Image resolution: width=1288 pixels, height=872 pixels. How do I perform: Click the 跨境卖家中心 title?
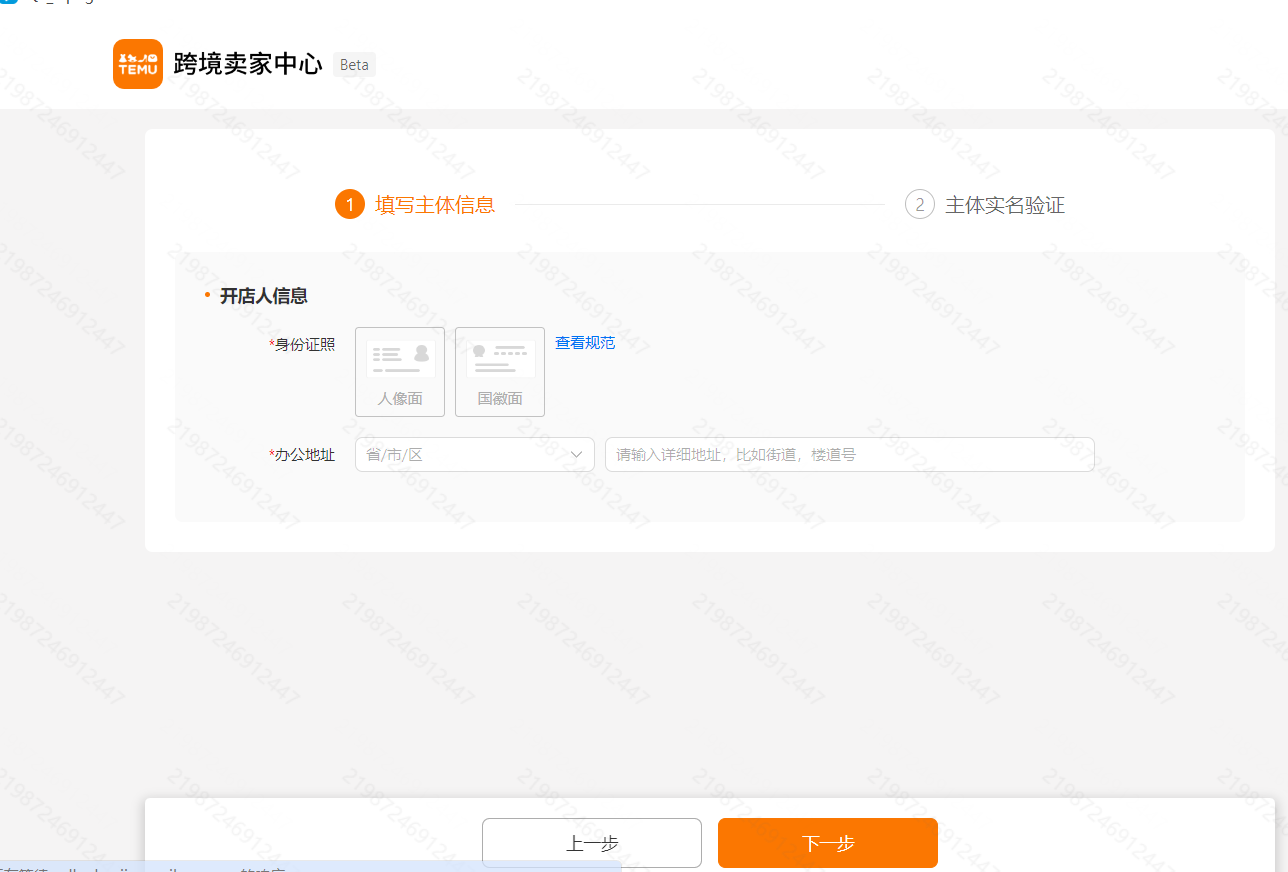pos(248,64)
